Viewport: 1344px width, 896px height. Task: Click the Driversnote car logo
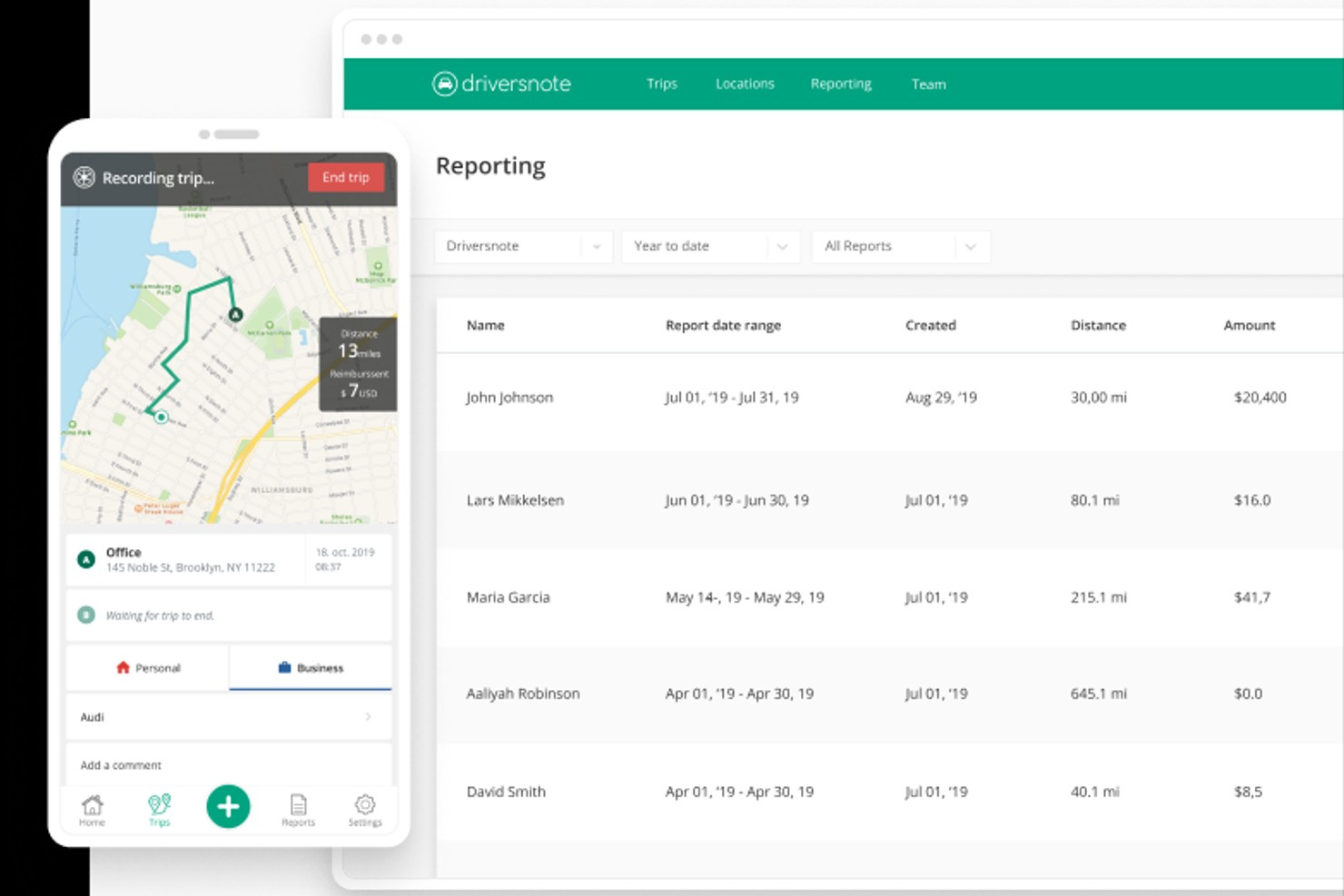(x=445, y=83)
